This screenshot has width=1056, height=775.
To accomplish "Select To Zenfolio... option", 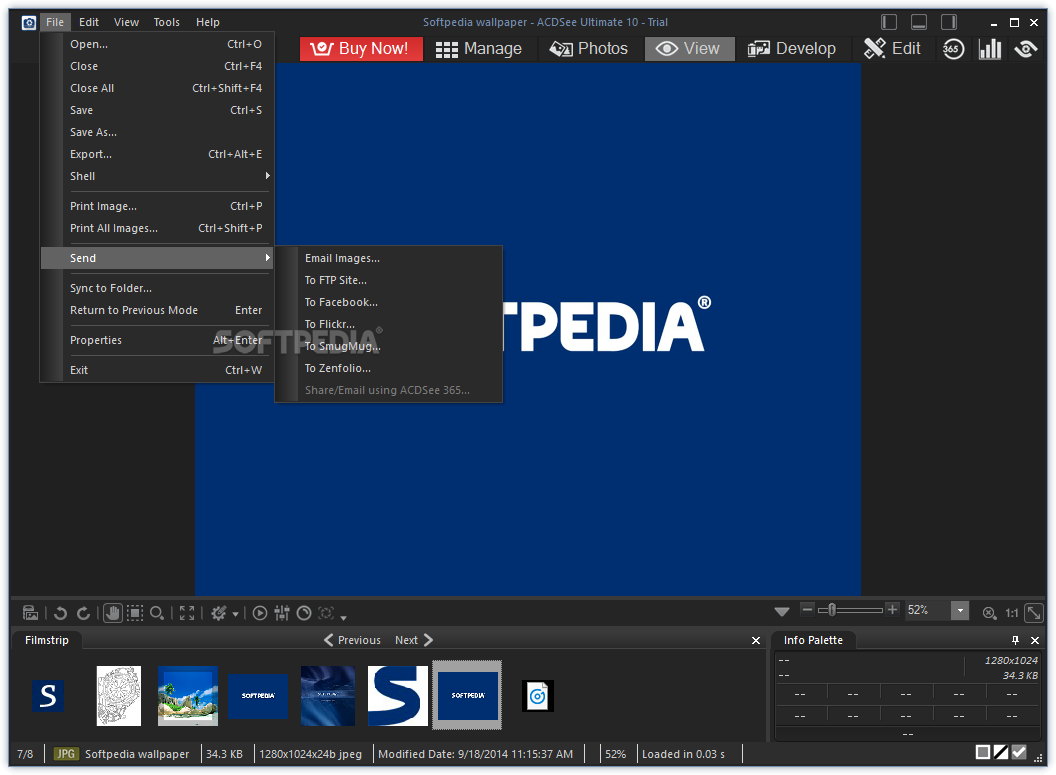I will 389,368.
